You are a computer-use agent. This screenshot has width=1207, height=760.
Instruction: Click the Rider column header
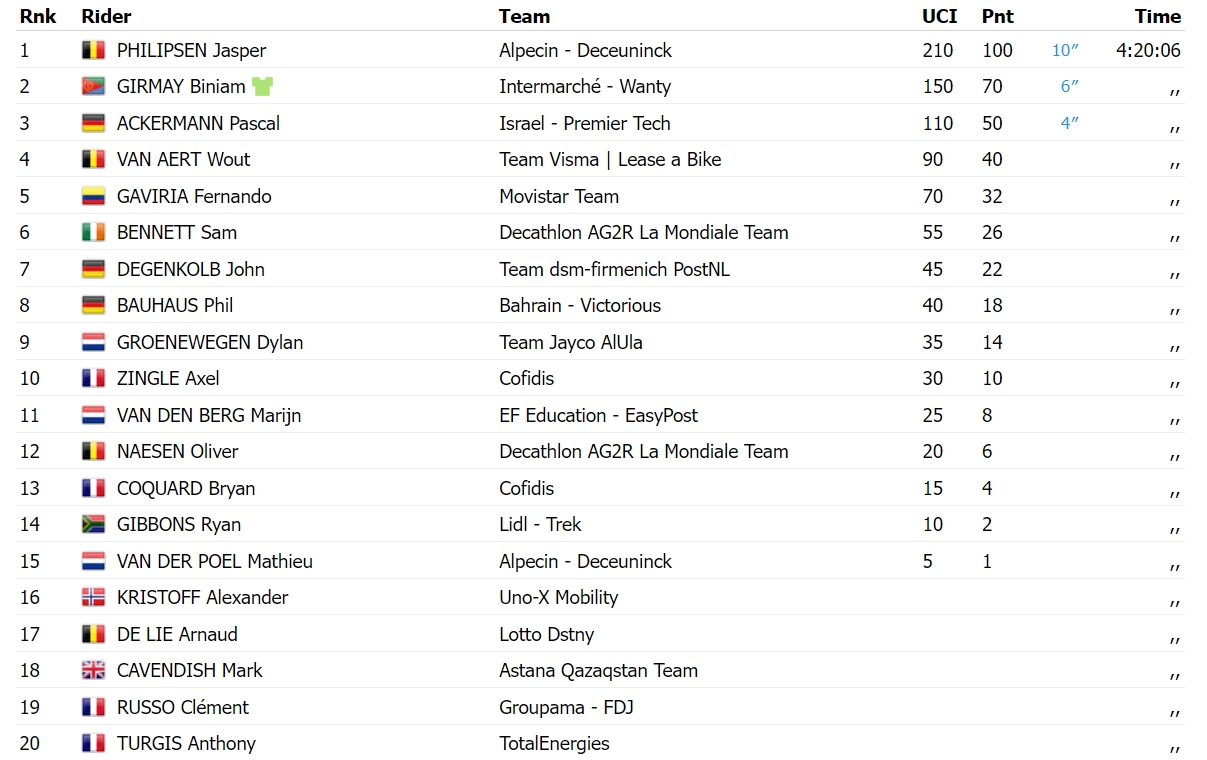[106, 16]
